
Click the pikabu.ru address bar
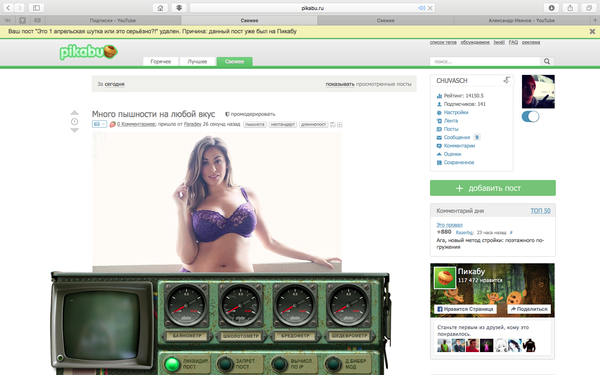click(313, 8)
